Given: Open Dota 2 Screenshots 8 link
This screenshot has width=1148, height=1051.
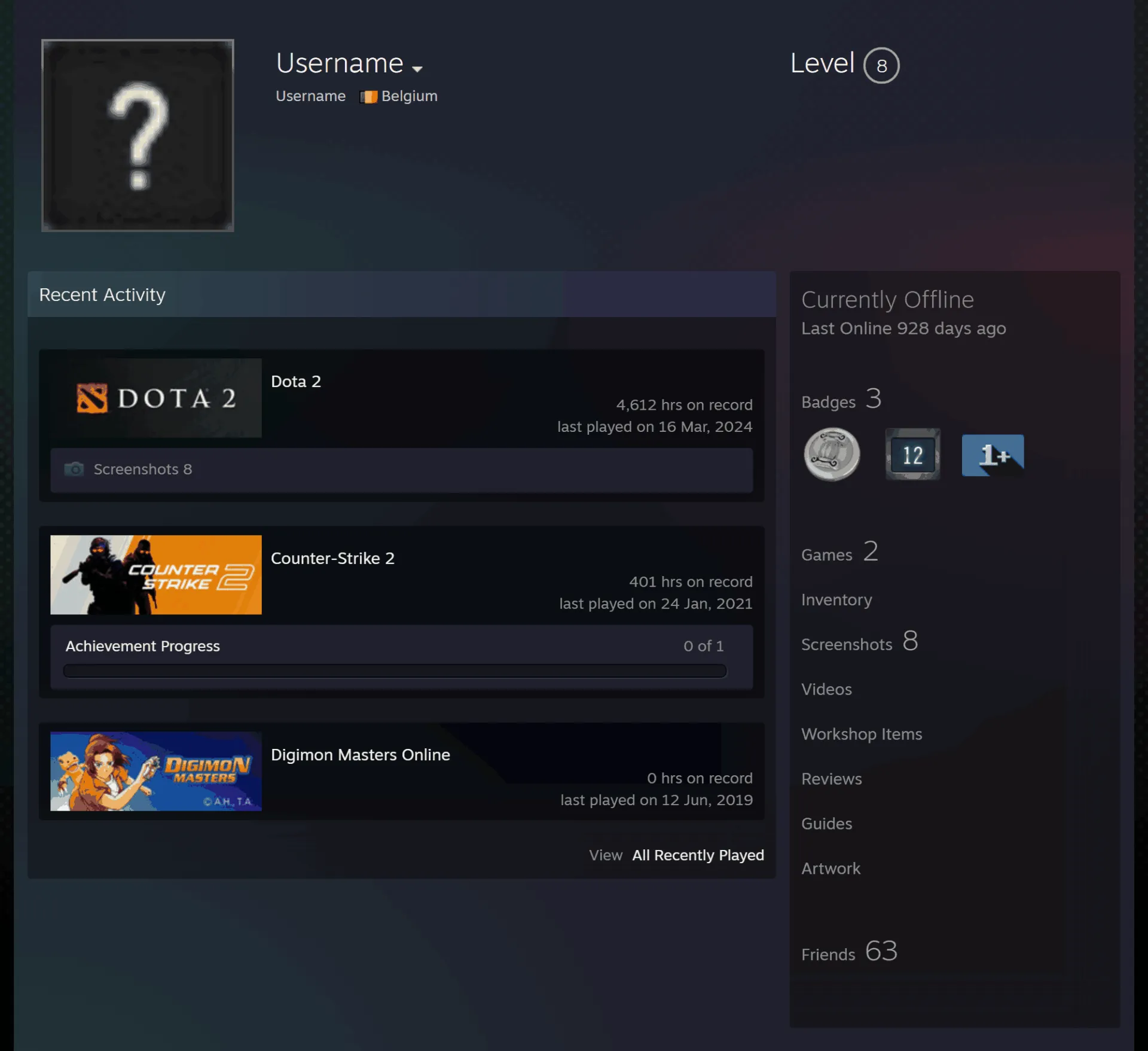Looking at the screenshot, I should [x=143, y=469].
